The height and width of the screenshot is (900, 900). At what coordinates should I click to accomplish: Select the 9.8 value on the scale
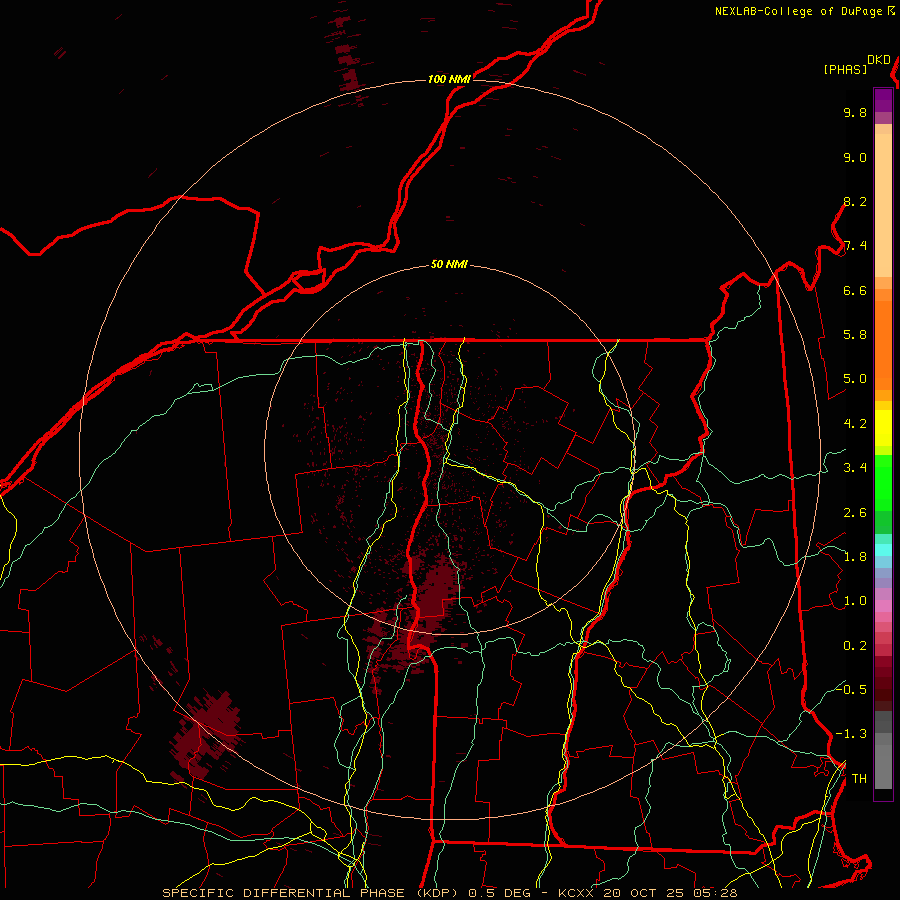coord(855,112)
